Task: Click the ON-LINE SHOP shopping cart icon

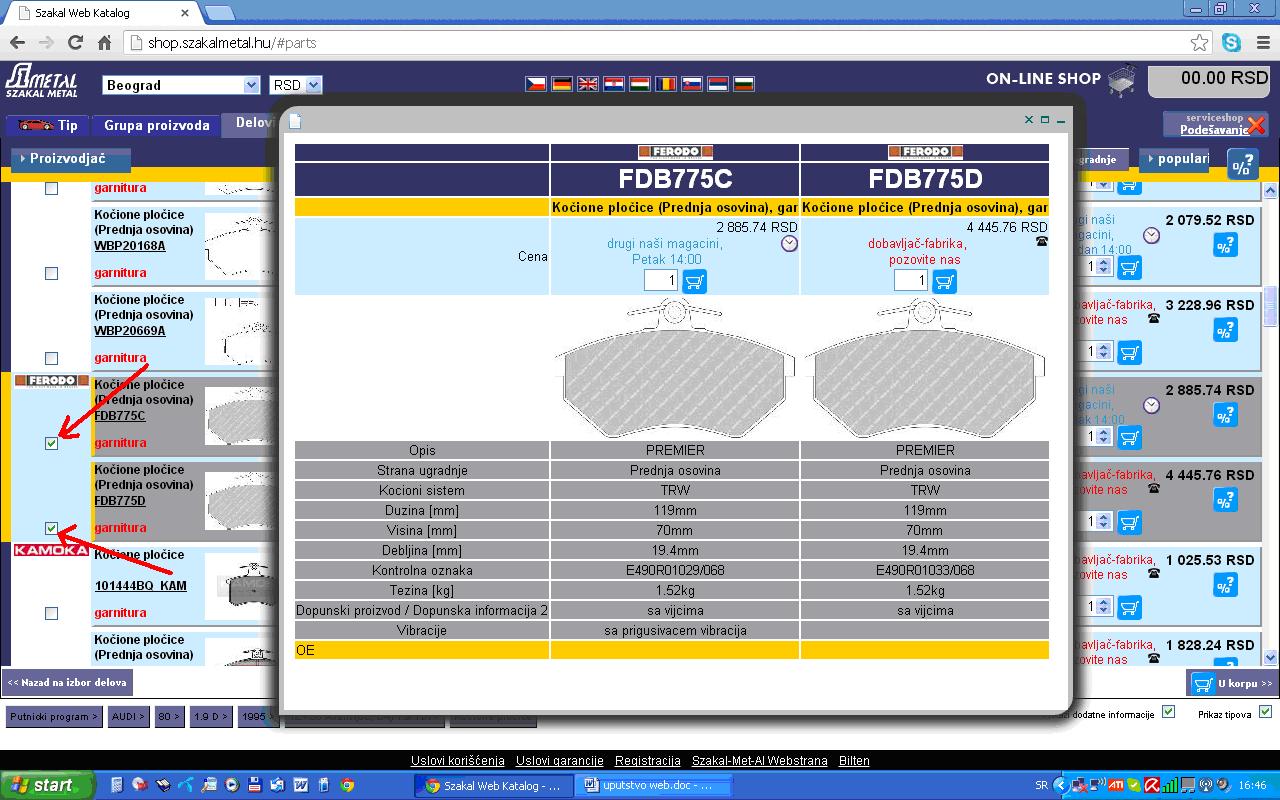Action: point(1123,81)
